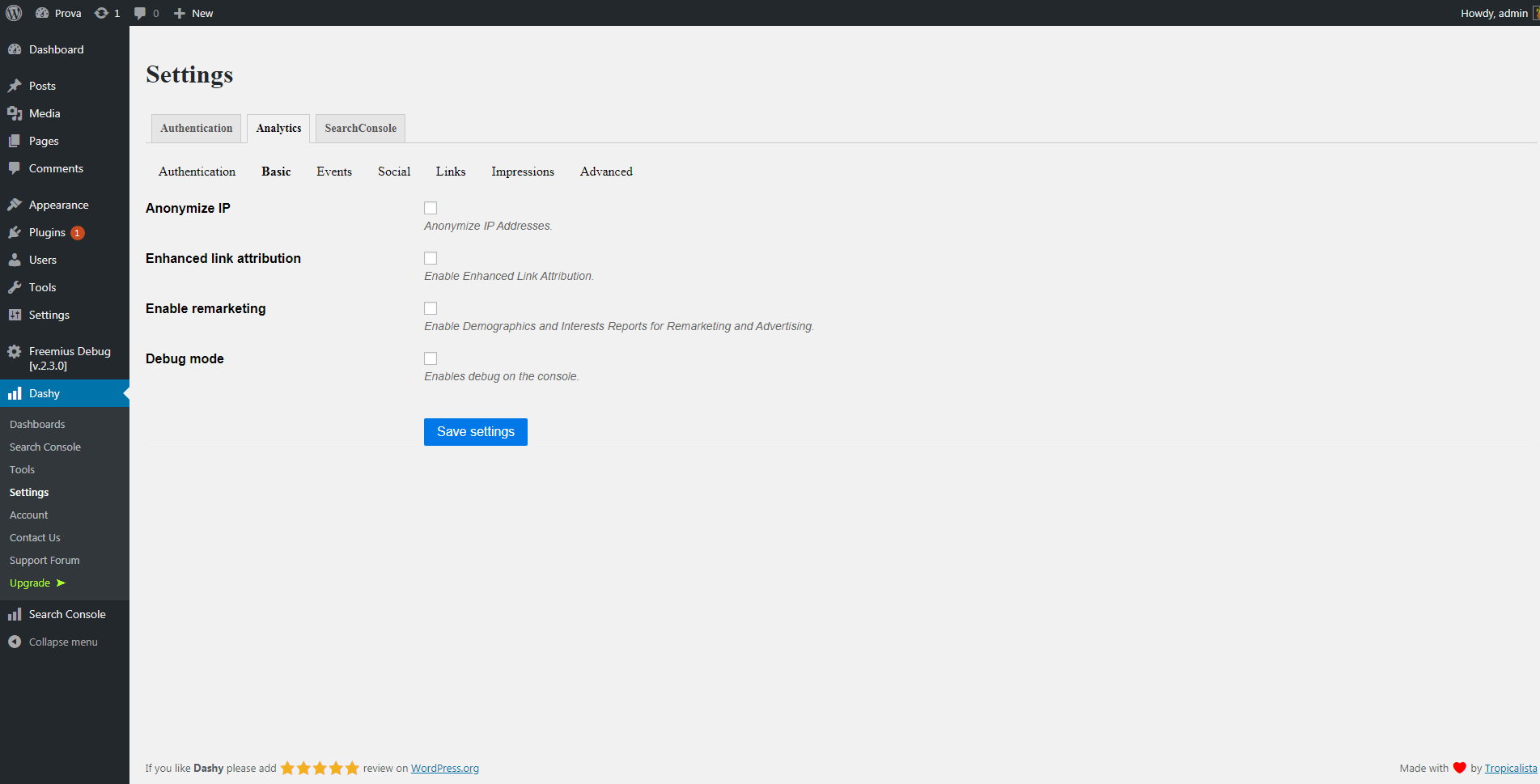The width and height of the screenshot is (1540, 784).
Task: Click the Settings sliders icon in sidebar
Action: coord(15,315)
